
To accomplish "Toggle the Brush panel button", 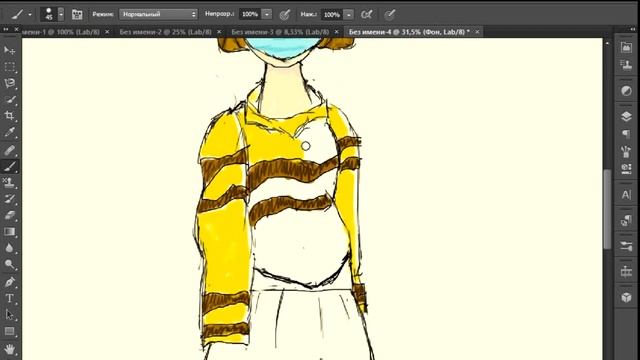I will pyautogui.click(x=77, y=15).
